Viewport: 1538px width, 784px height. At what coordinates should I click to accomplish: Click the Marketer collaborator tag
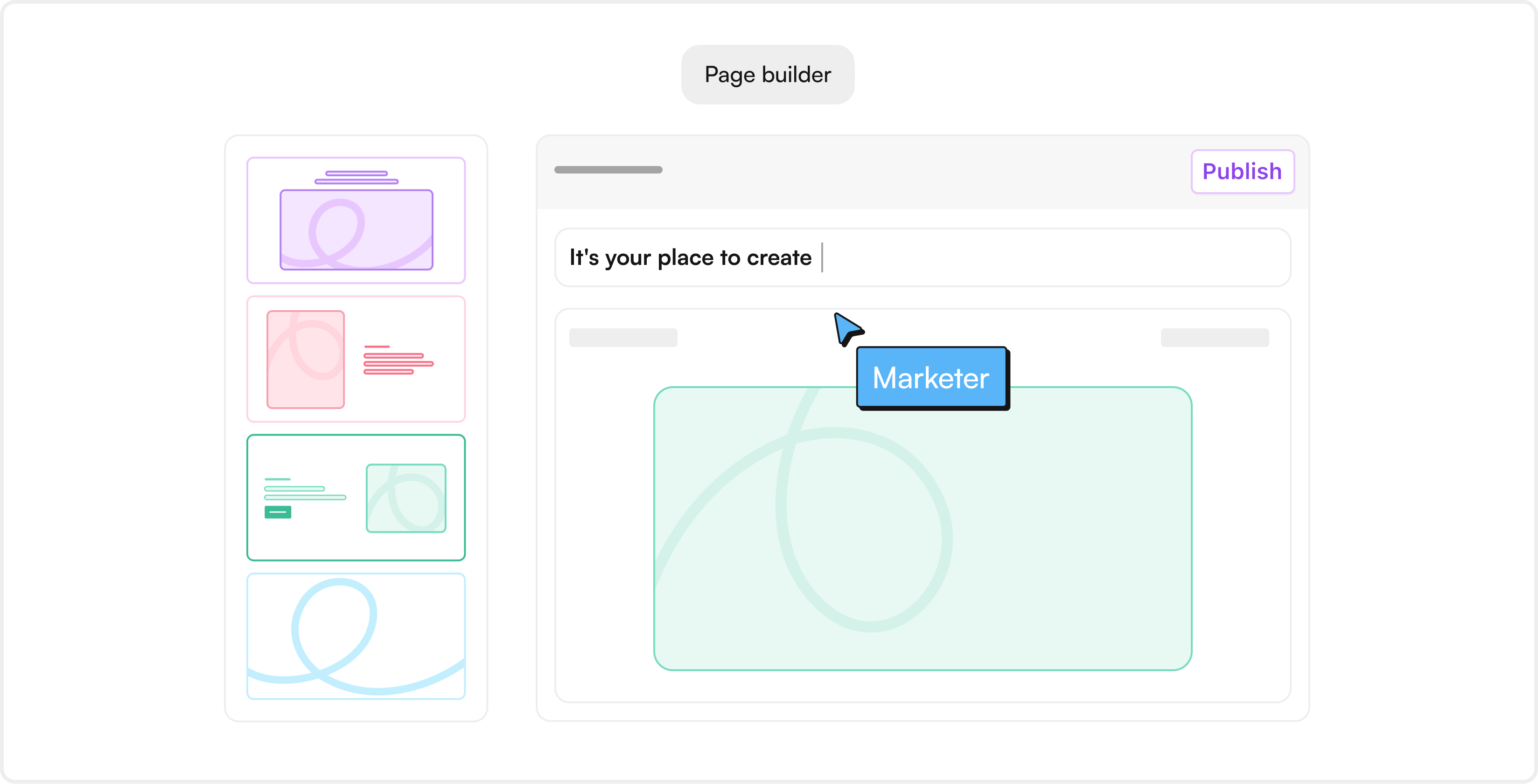931,377
